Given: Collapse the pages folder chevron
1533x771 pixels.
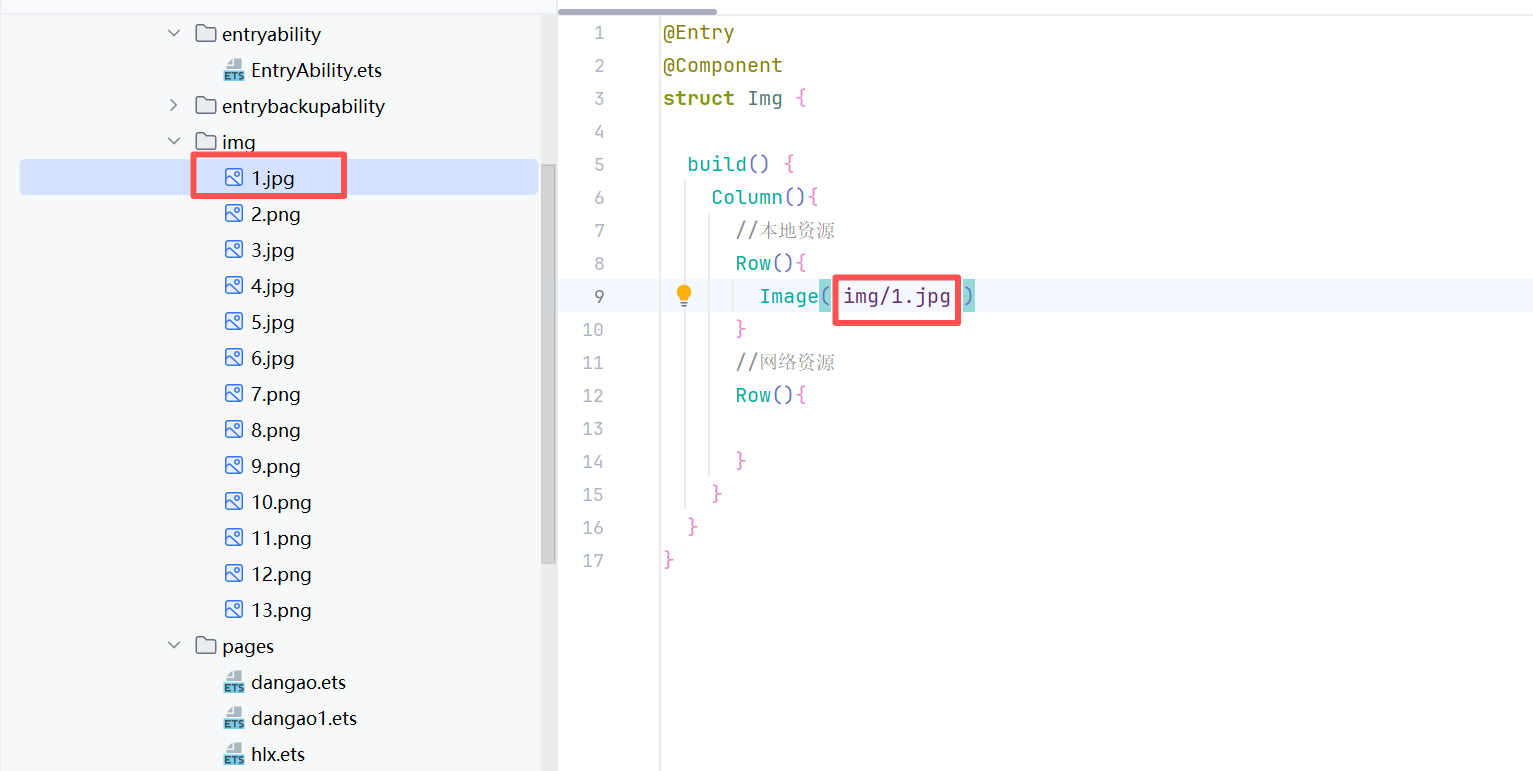Looking at the screenshot, I should coord(174,646).
